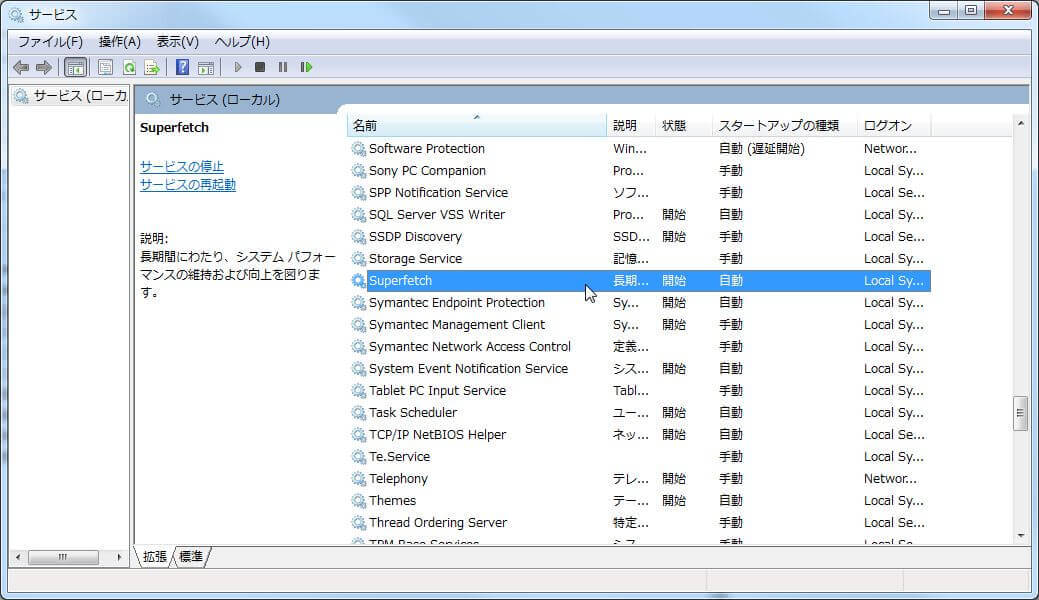
Task: Click the Start Service play icon
Action: (x=238, y=67)
